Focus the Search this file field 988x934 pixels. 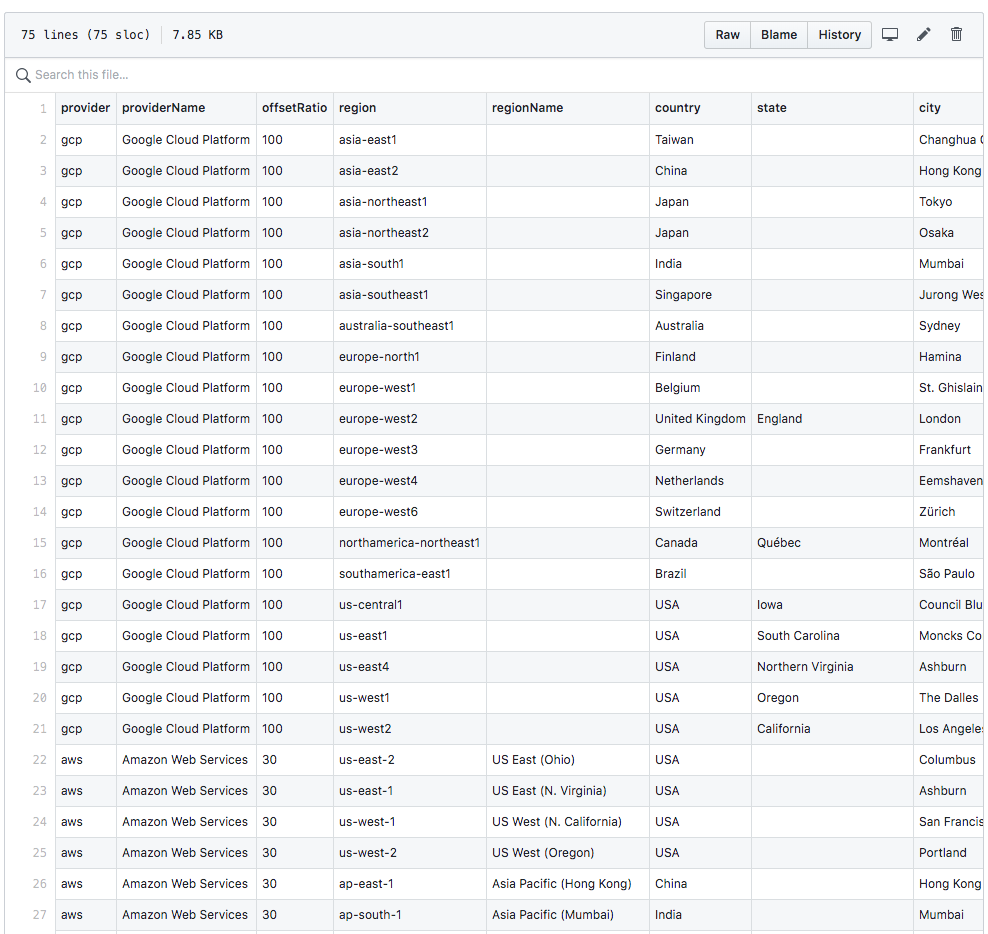[494, 75]
